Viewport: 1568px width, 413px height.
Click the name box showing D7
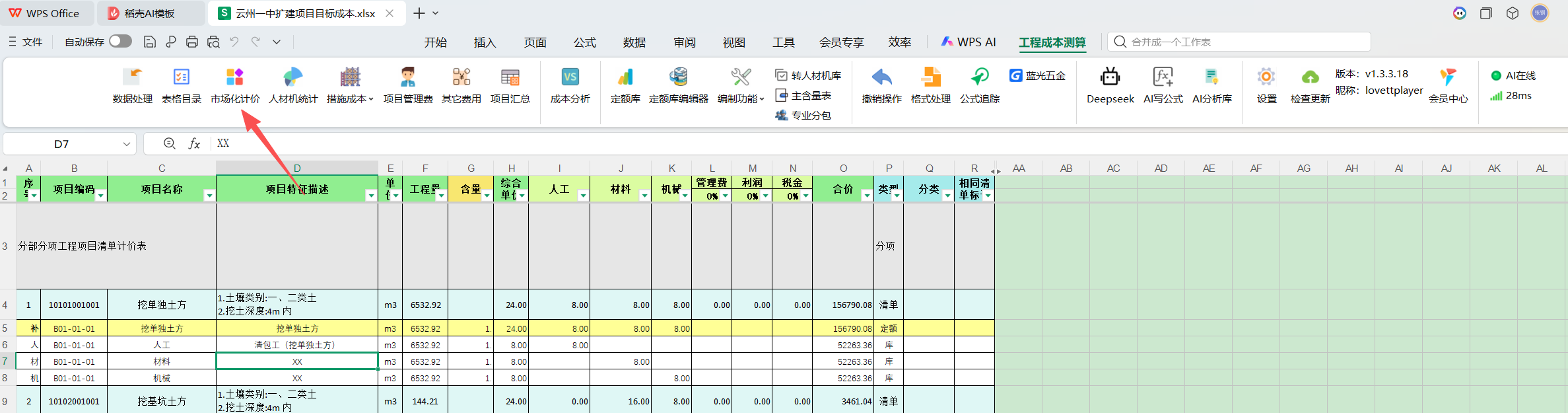pyautogui.click(x=61, y=143)
